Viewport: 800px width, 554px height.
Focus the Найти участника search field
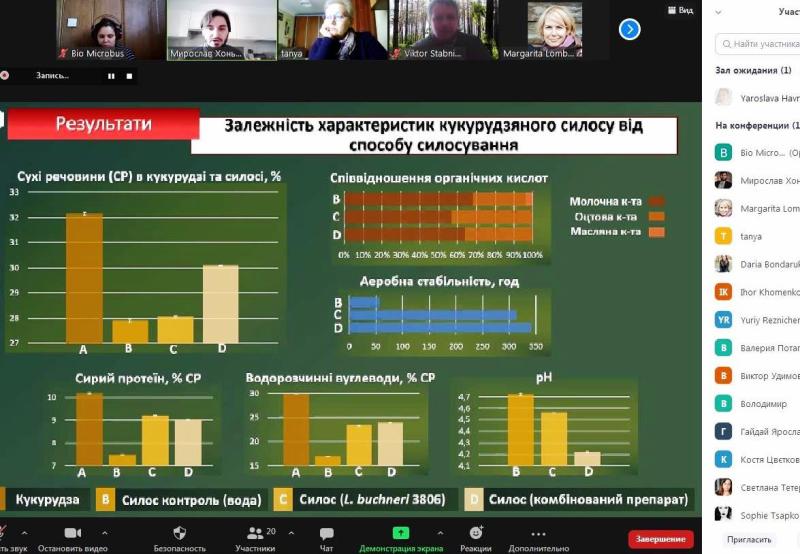(758, 44)
